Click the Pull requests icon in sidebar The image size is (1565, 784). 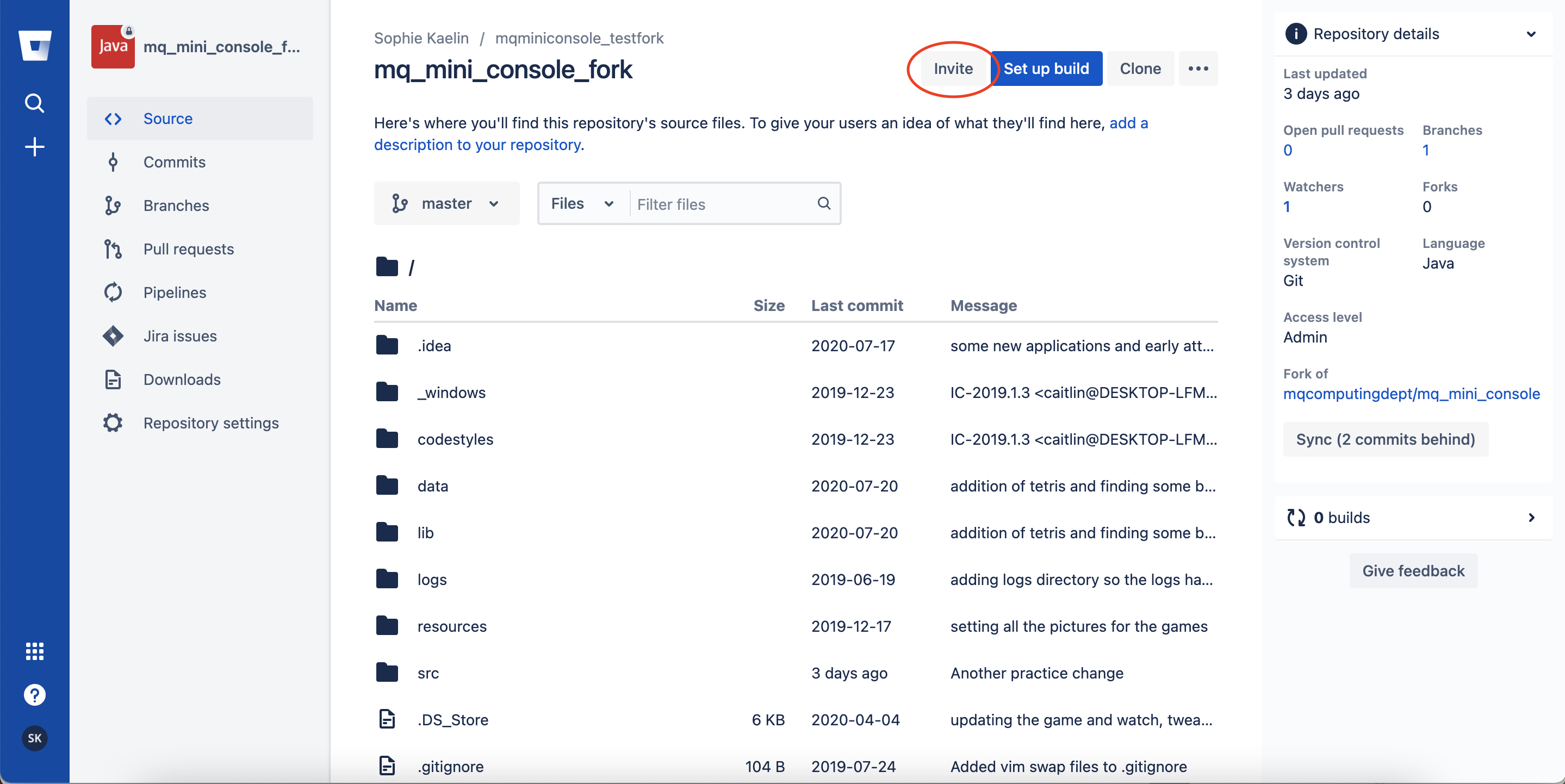point(113,248)
